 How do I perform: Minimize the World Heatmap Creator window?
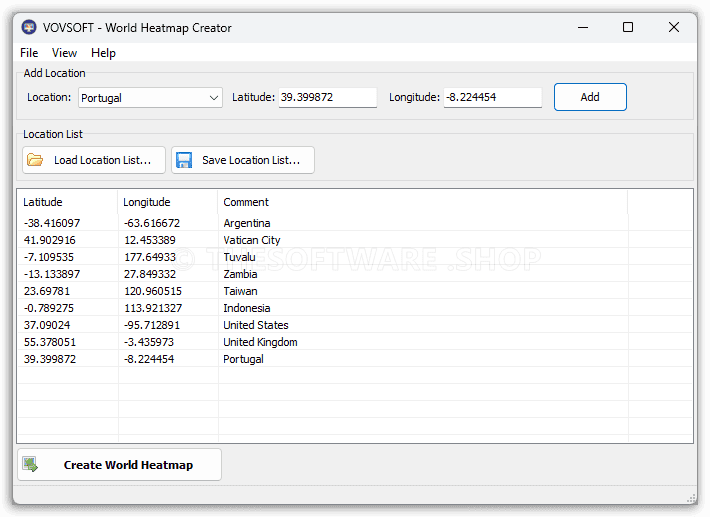[583, 28]
